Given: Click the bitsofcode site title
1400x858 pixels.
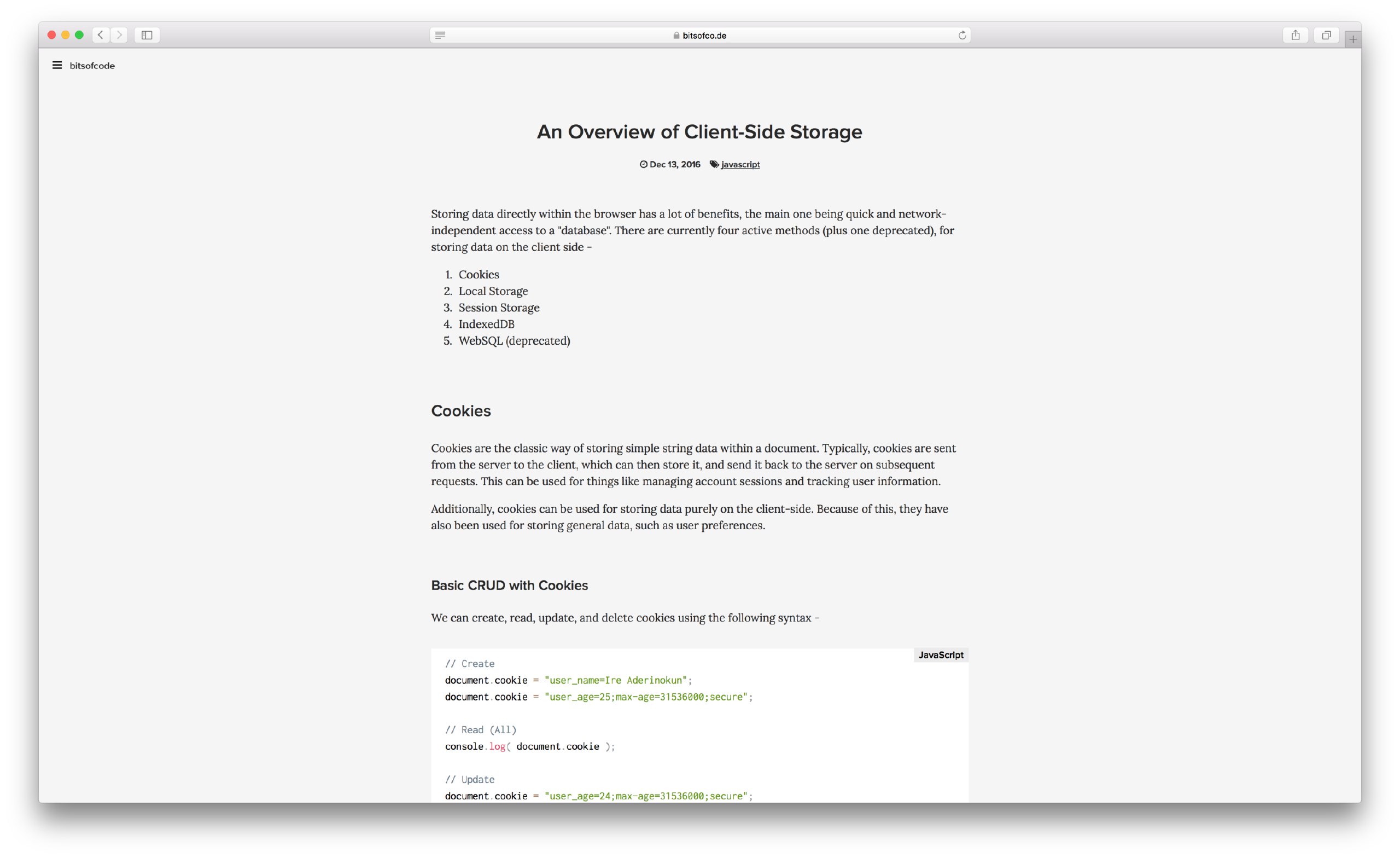Looking at the screenshot, I should click(x=92, y=65).
